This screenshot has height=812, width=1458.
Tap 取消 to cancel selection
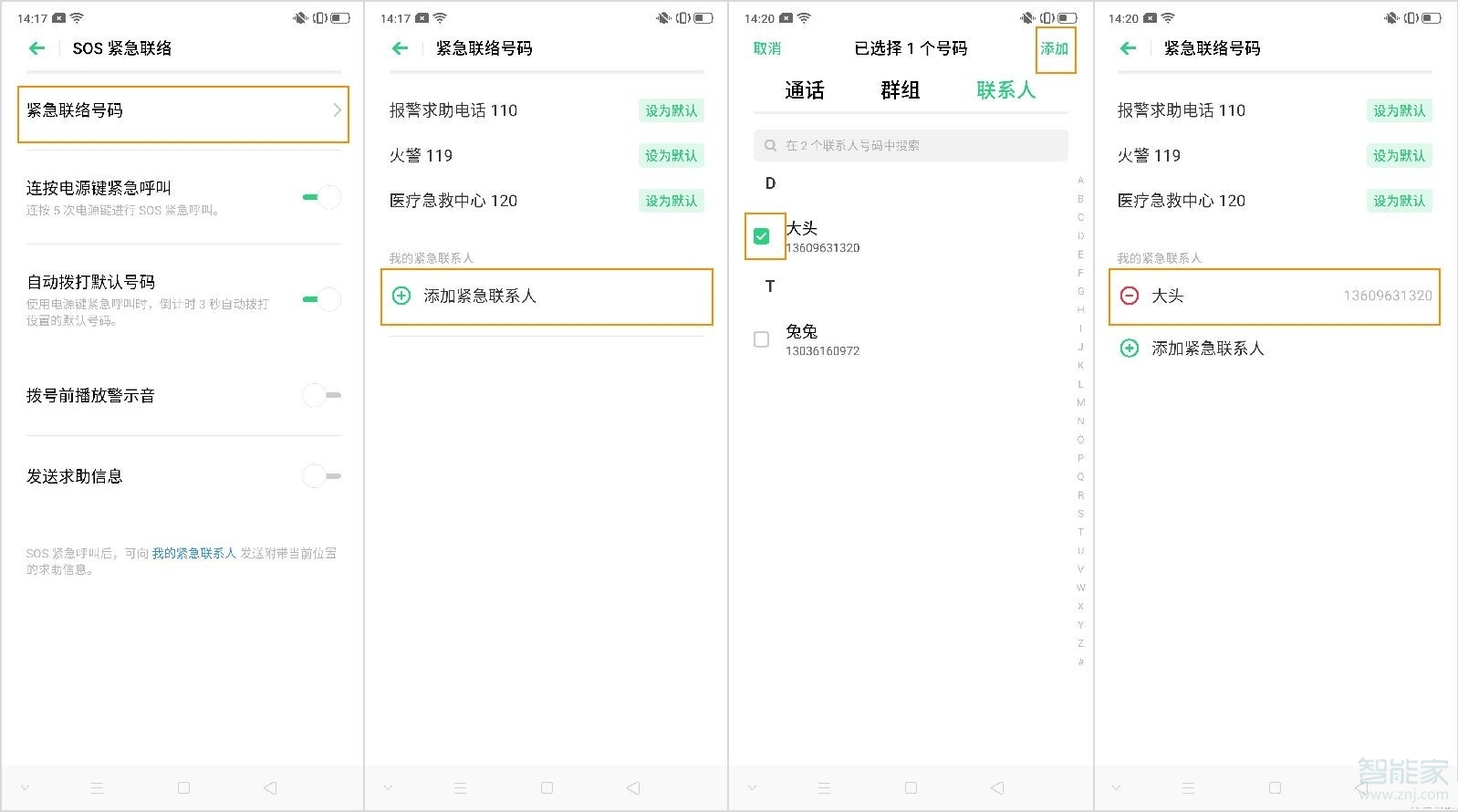pyautogui.click(x=767, y=48)
